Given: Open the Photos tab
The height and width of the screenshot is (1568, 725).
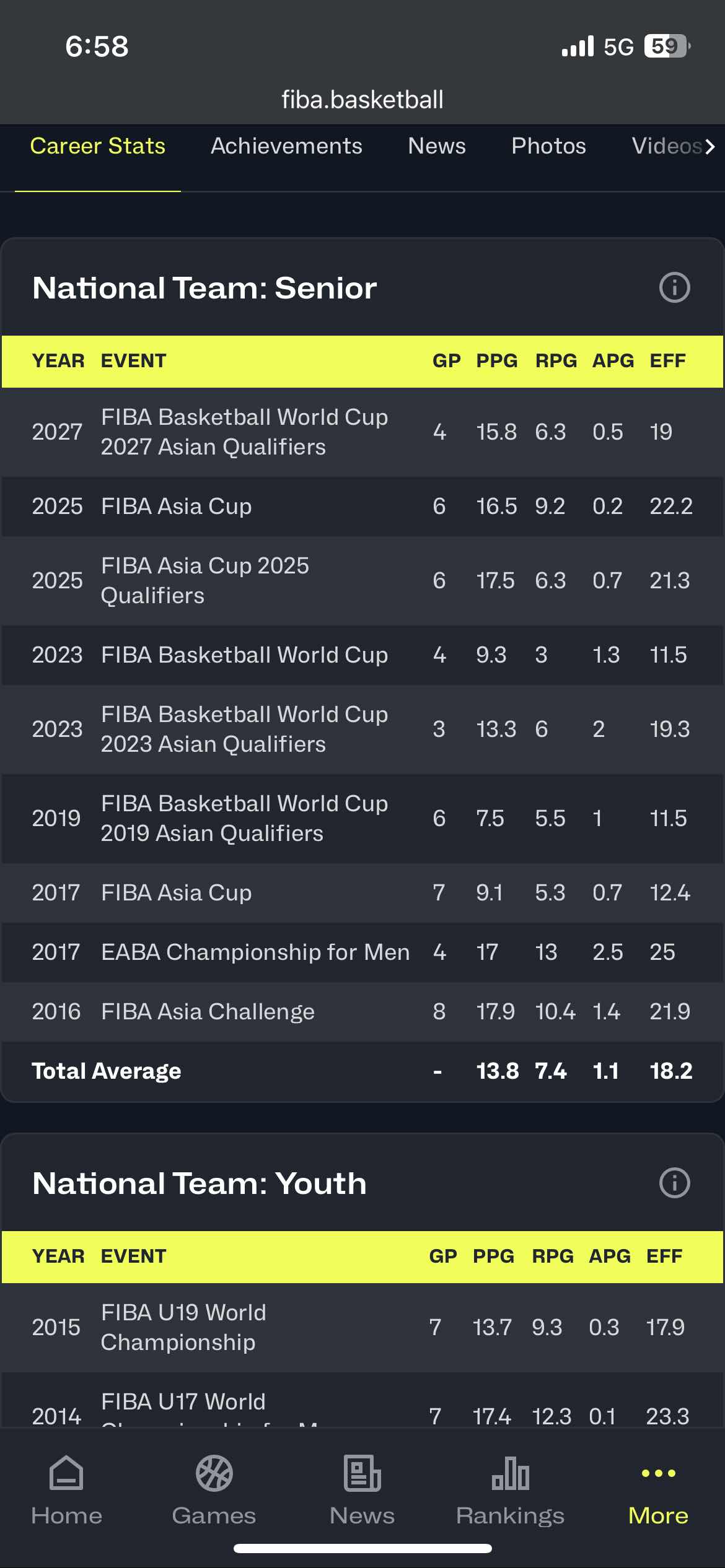Looking at the screenshot, I should 548,146.
